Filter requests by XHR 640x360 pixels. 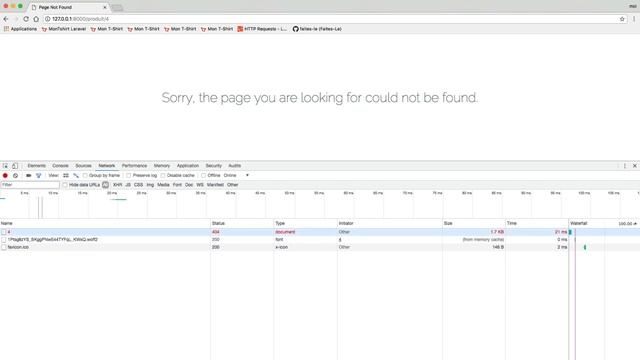tap(118, 185)
